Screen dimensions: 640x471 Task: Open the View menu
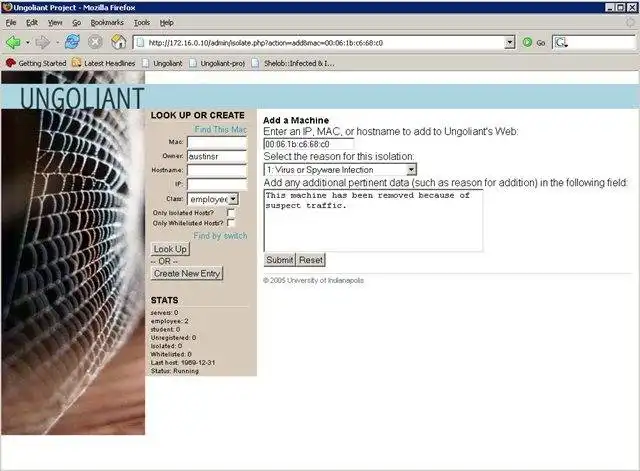point(55,23)
